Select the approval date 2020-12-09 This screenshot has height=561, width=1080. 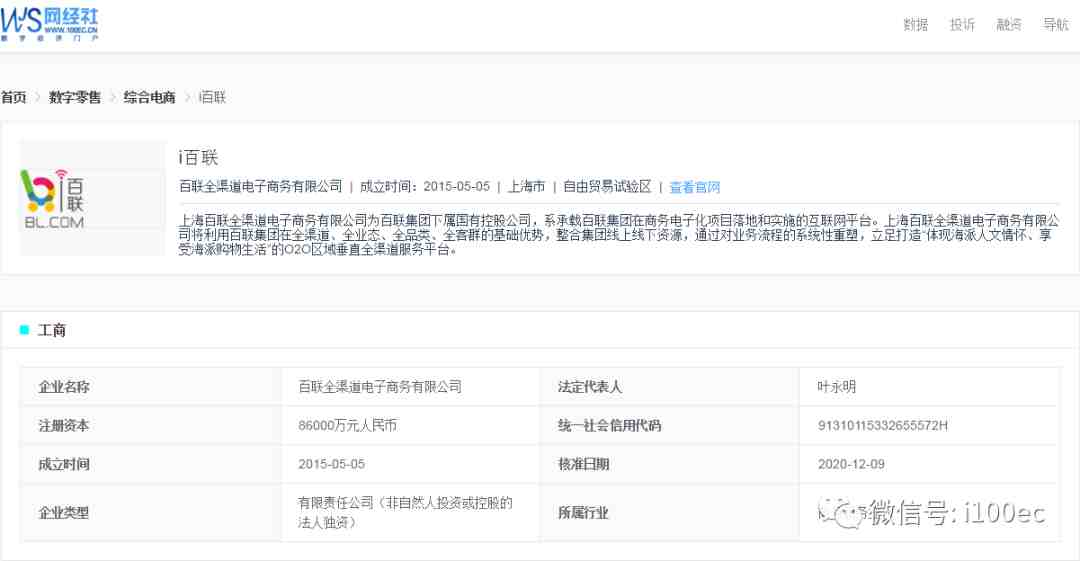coord(851,464)
